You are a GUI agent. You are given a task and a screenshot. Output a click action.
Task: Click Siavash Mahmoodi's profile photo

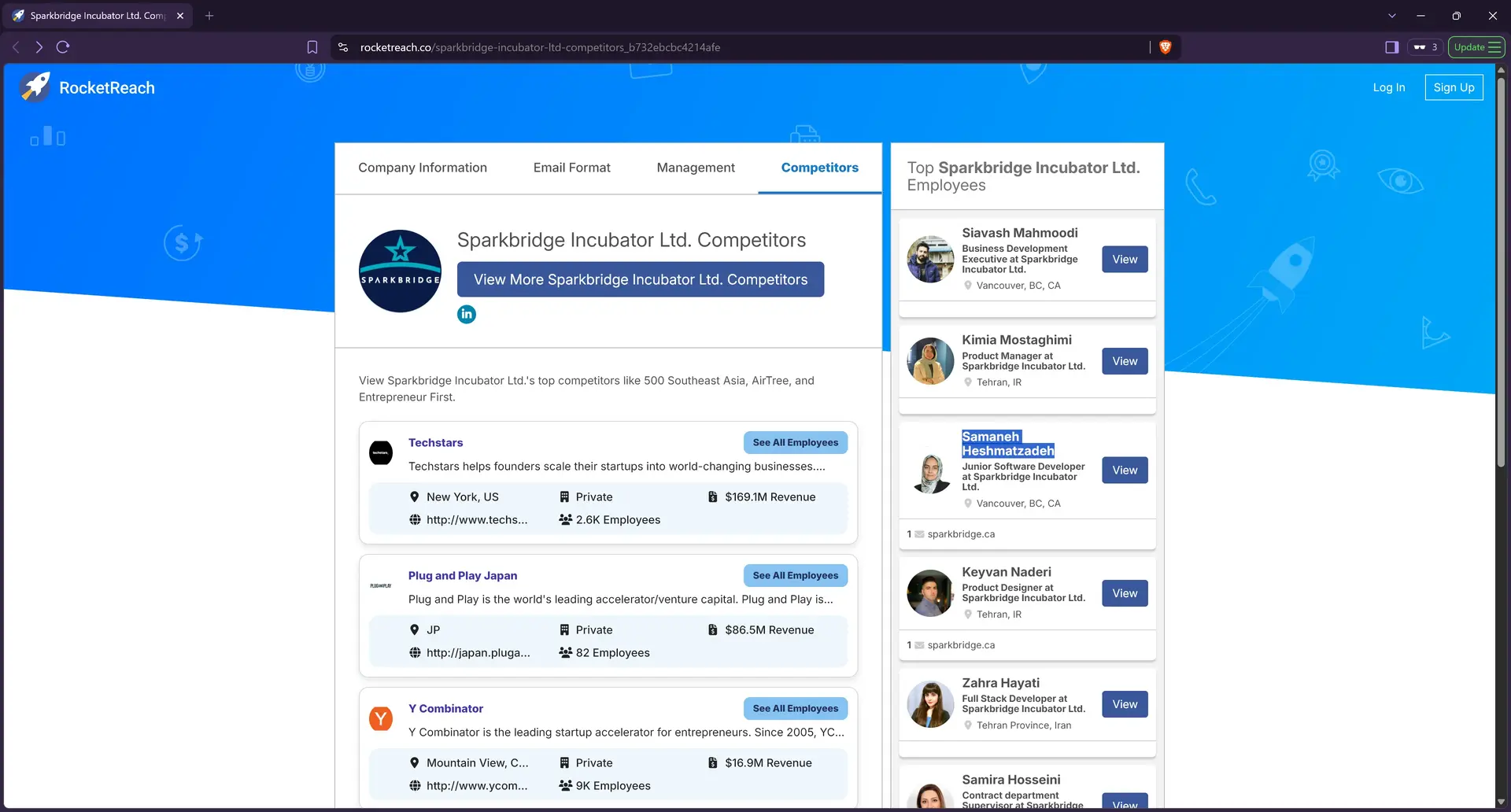[930, 260]
